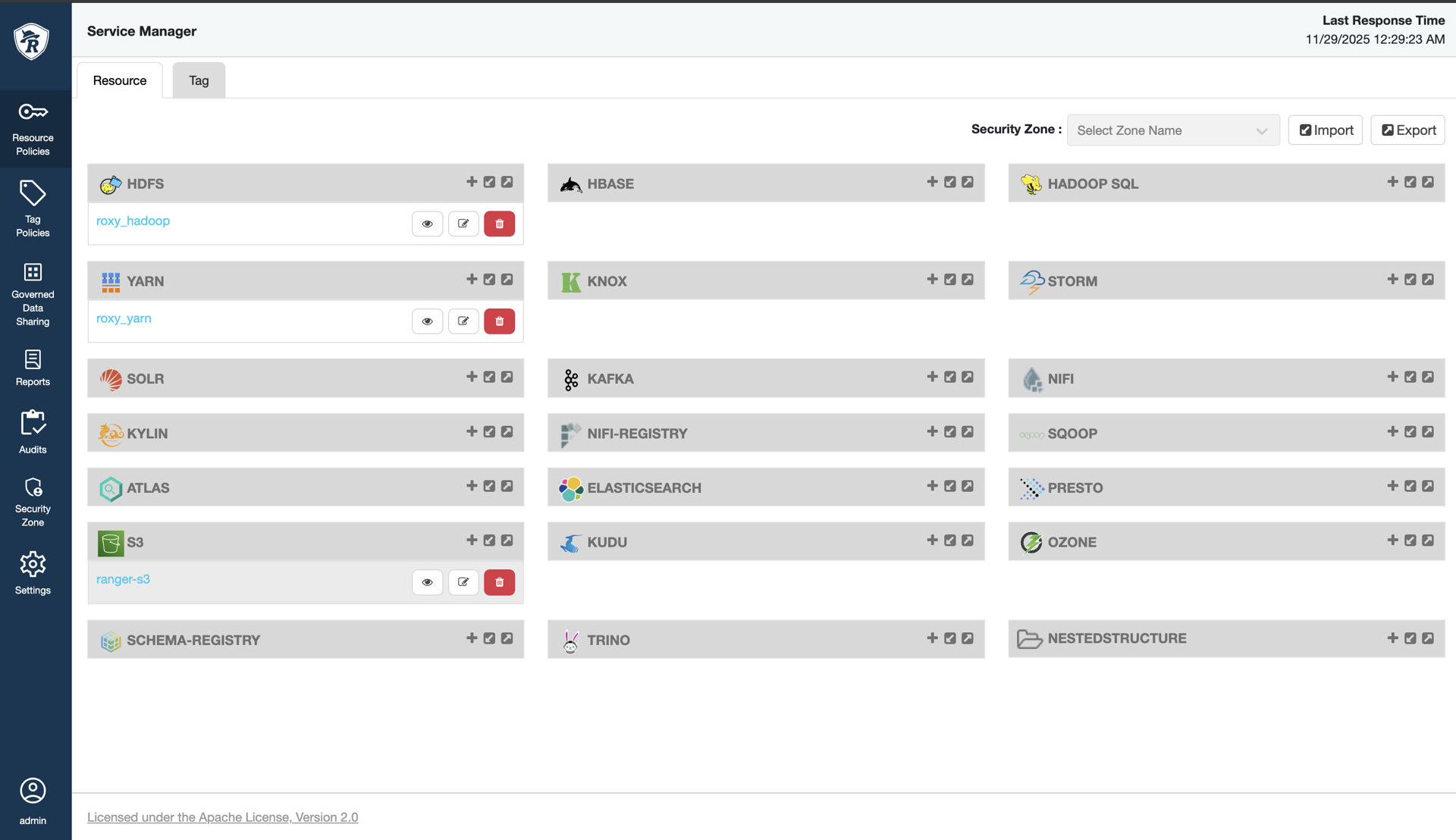
Task: Click the Reports sidebar icon
Action: (33, 368)
